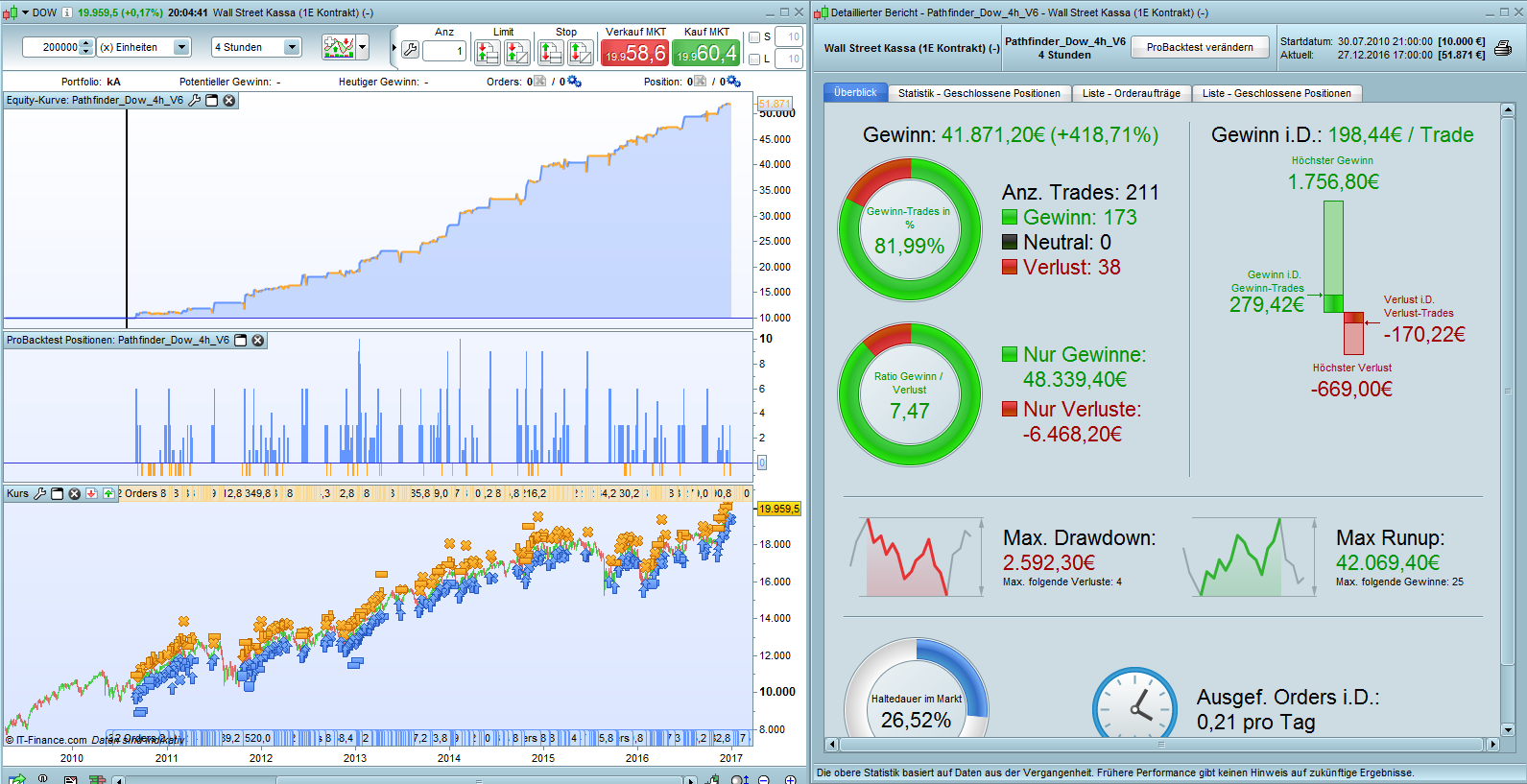Click the first Stop order icon
The width and height of the screenshot is (1527, 784).
pos(550,52)
